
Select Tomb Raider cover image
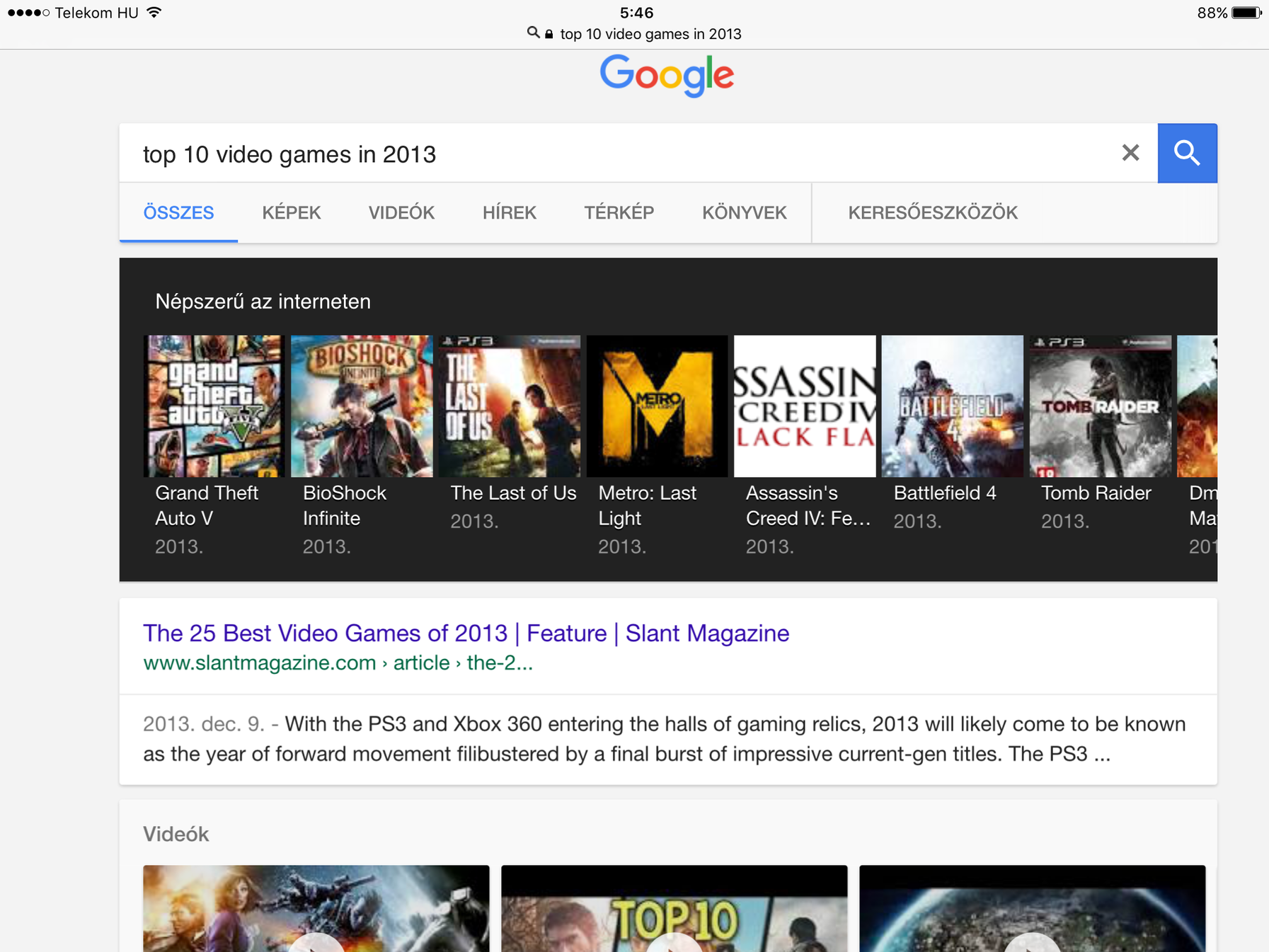1101,406
